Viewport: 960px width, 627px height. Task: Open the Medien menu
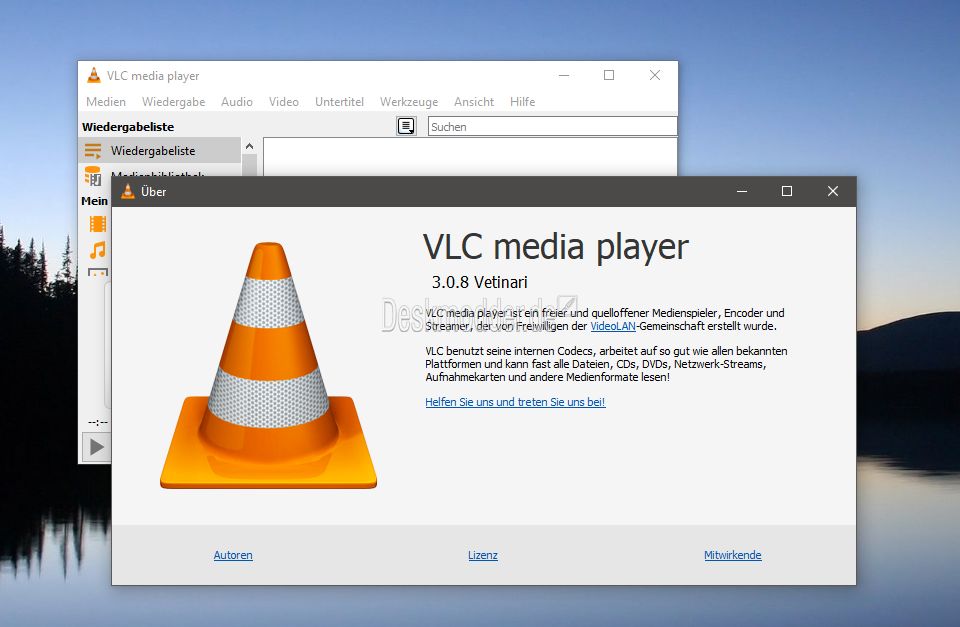pyautogui.click(x=106, y=102)
